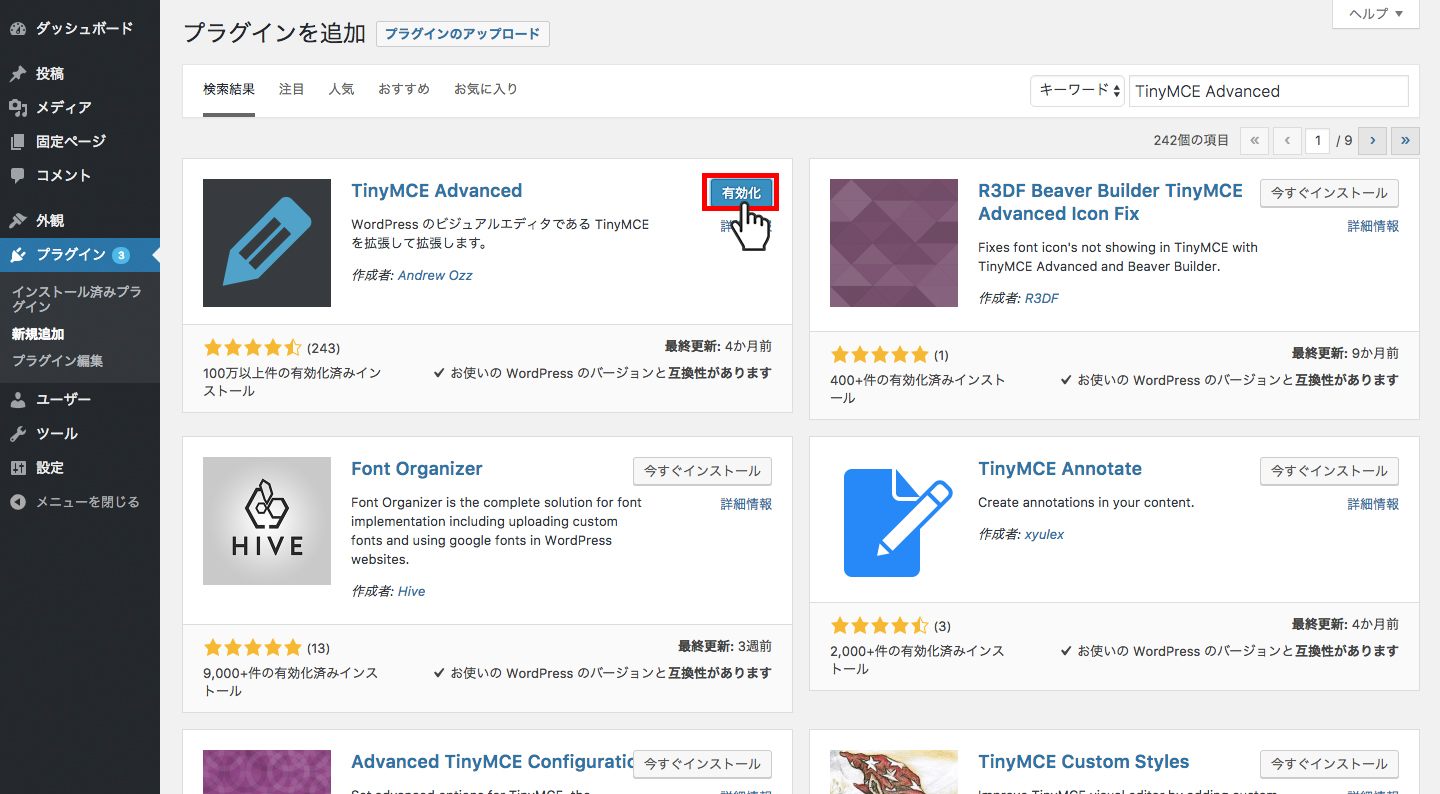View 詳細情報 for TinyMCE Annotate
The width and height of the screenshot is (1440, 794).
coord(1373,504)
